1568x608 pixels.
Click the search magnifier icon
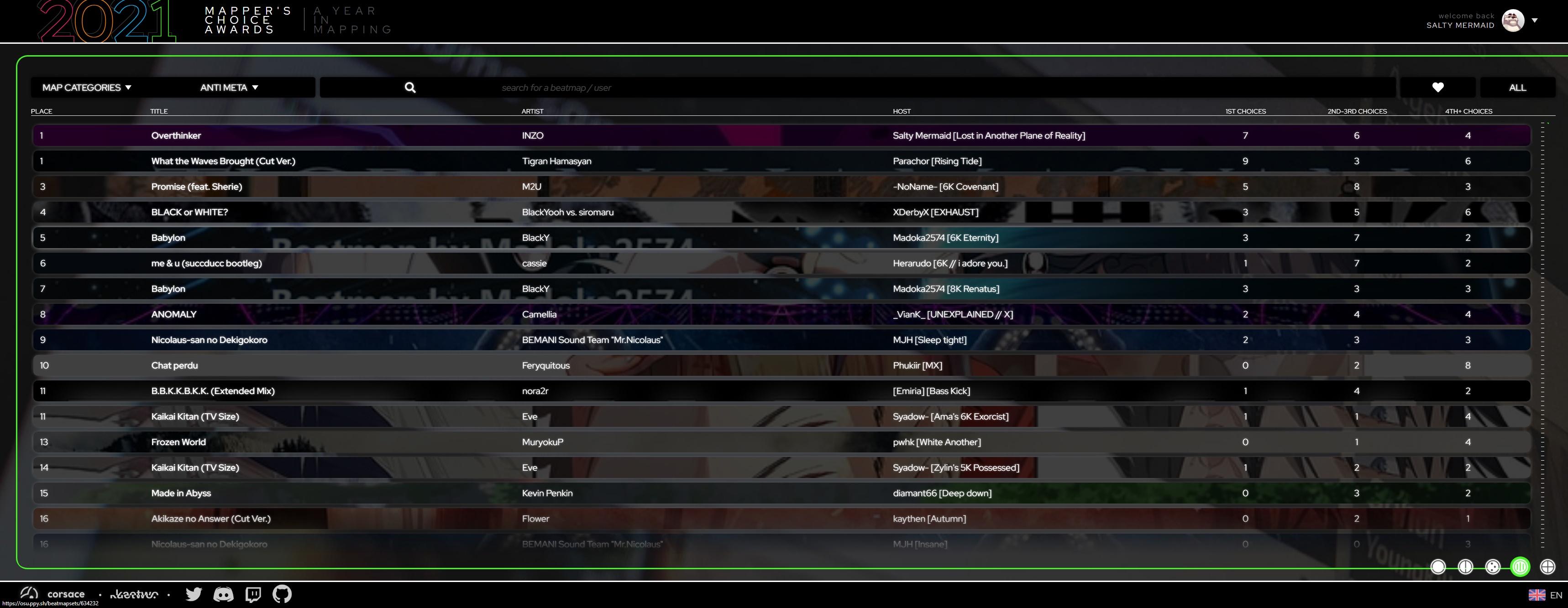(409, 87)
